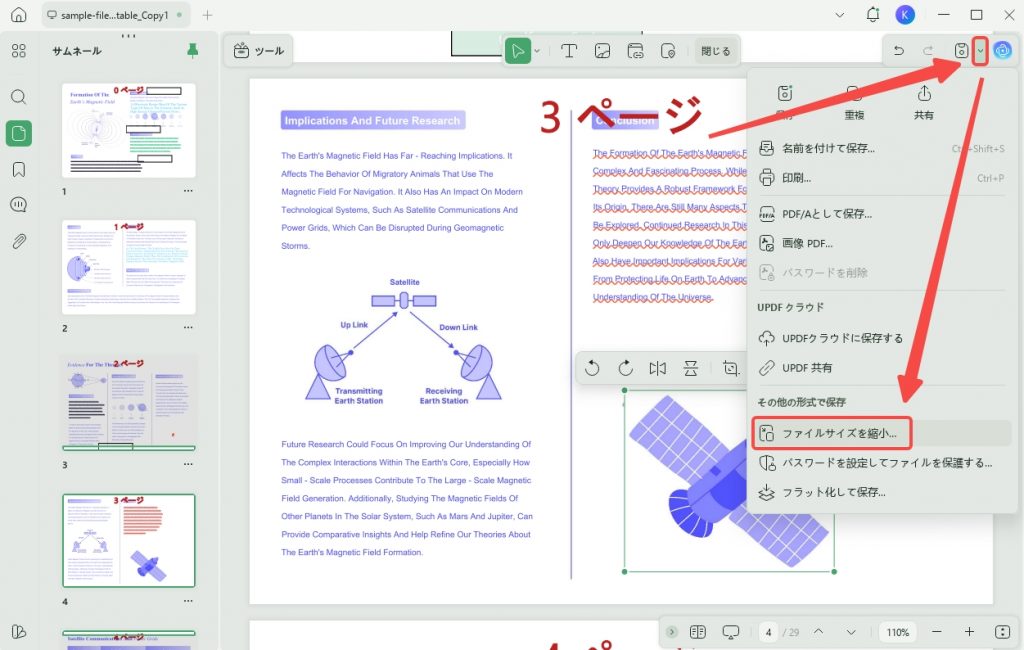Viewport: 1024px width, 650px height.
Task: Expand the tab list chevron in title bar
Action: point(840,15)
